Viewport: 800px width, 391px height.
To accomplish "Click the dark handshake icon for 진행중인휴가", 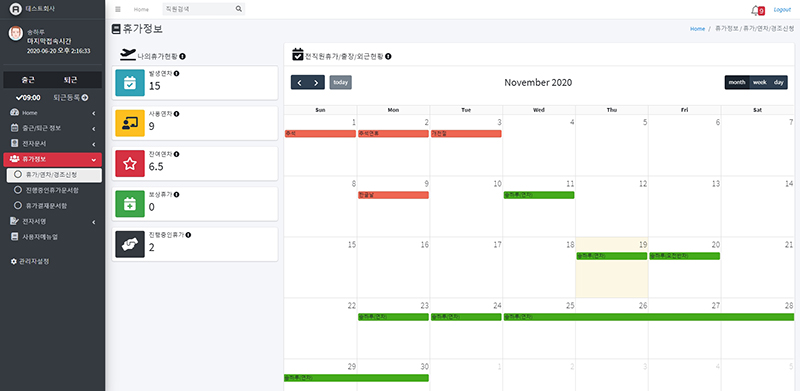I will coord(130,244).
